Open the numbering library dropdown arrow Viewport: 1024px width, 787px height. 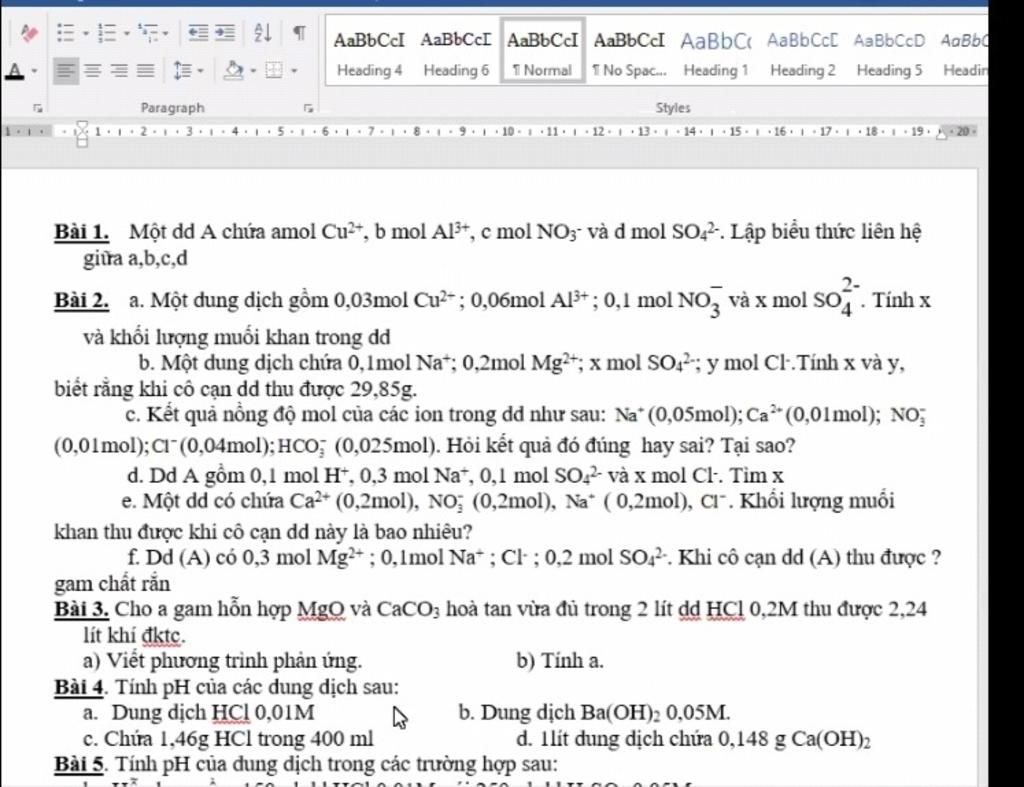click(x=127, y=33)
